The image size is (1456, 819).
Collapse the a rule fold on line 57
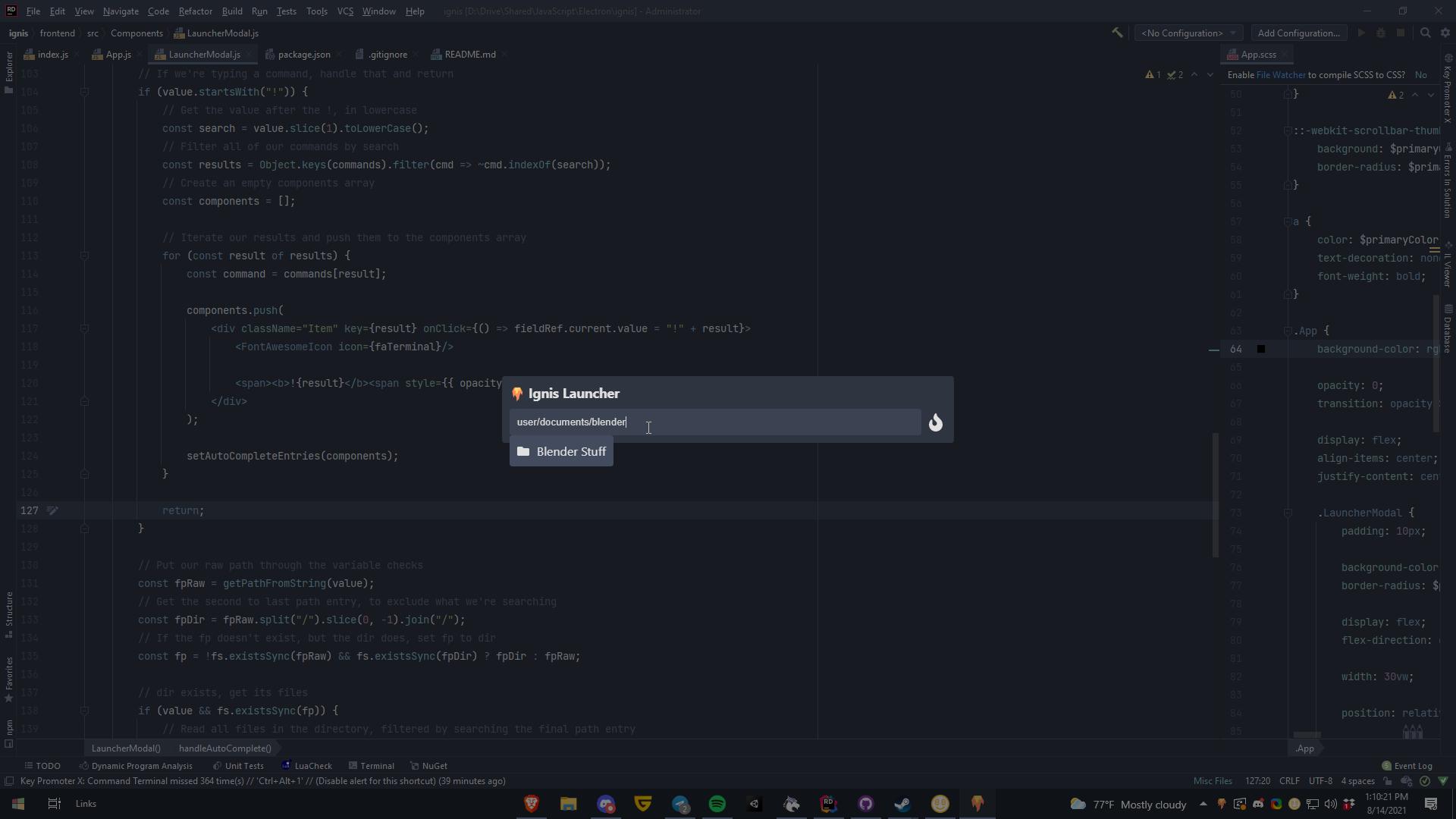(1287, 221)
